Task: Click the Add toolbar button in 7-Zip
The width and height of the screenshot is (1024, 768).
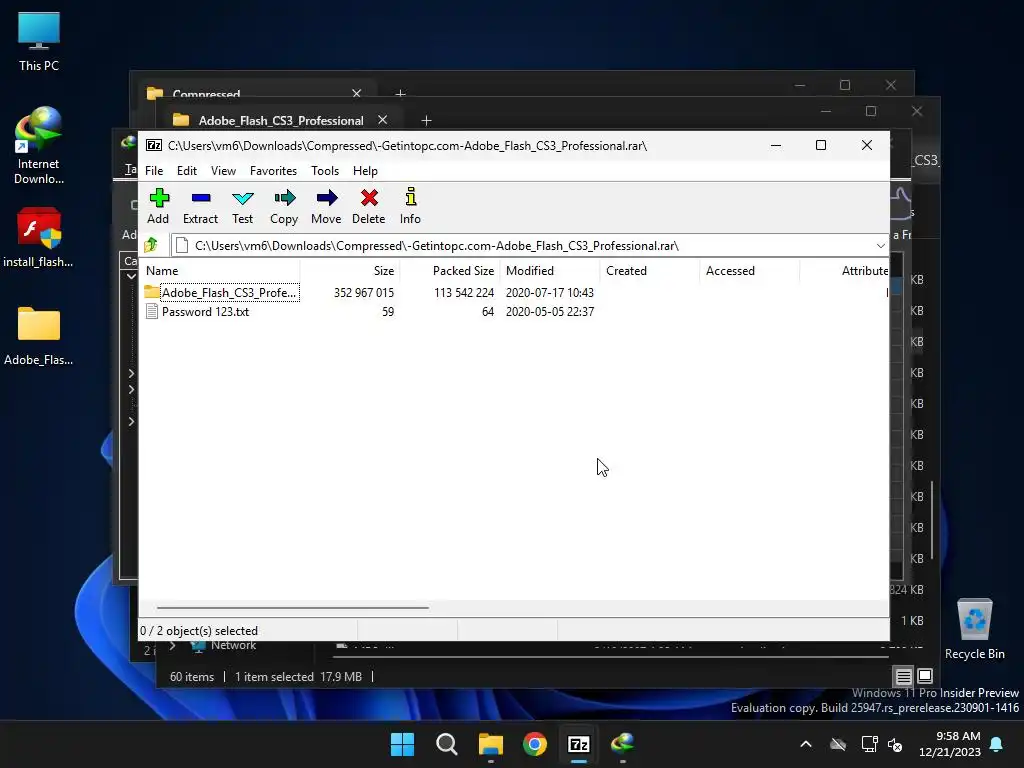Action: (158, 206)
